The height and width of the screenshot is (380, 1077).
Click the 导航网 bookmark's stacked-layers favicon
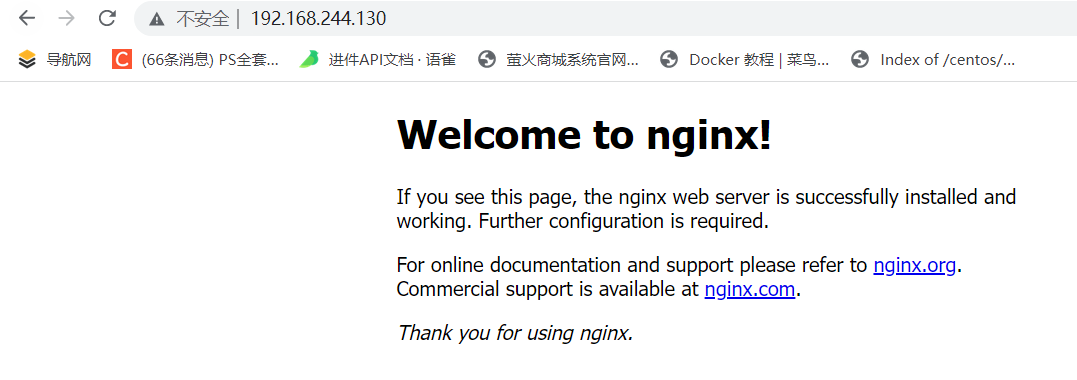pos(27,60)
